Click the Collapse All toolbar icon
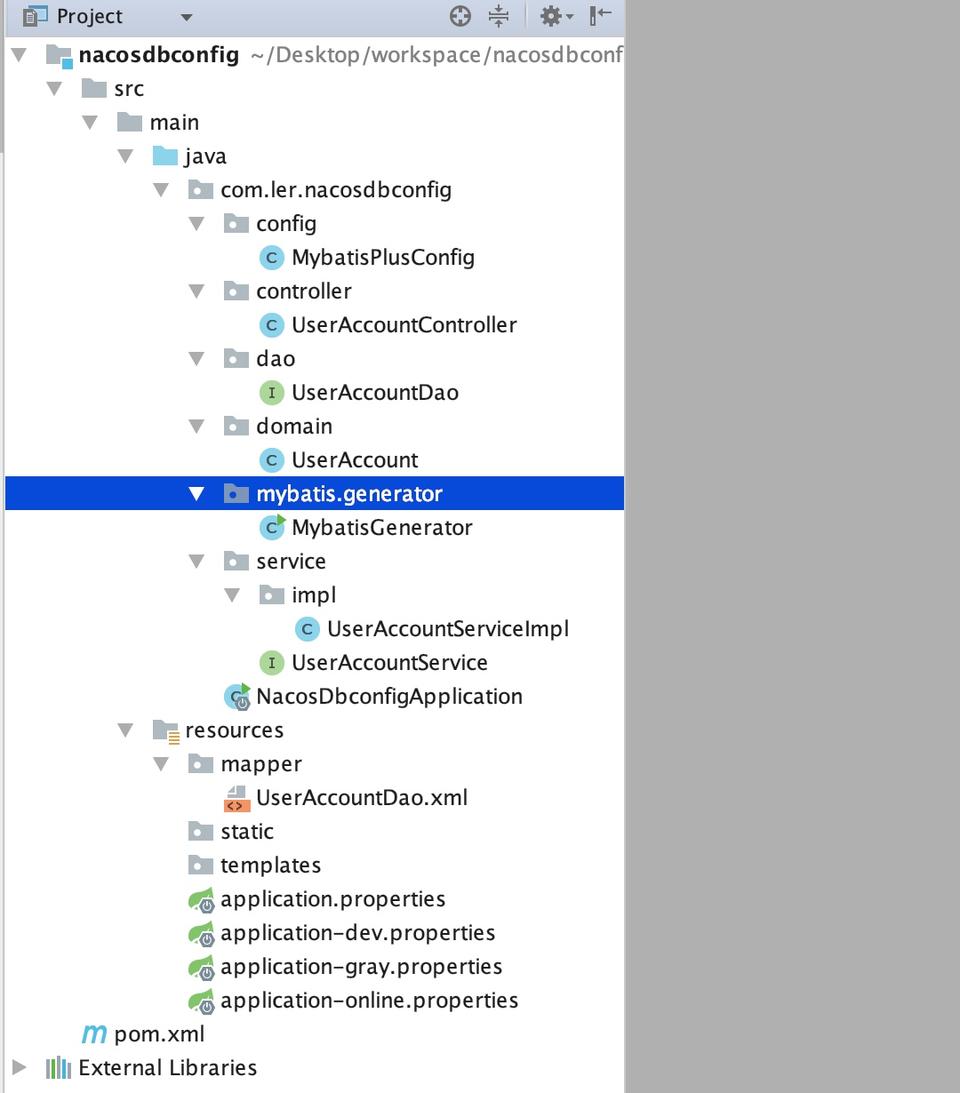This screenshot has height=1093, width=960. [x=498, y=16]
